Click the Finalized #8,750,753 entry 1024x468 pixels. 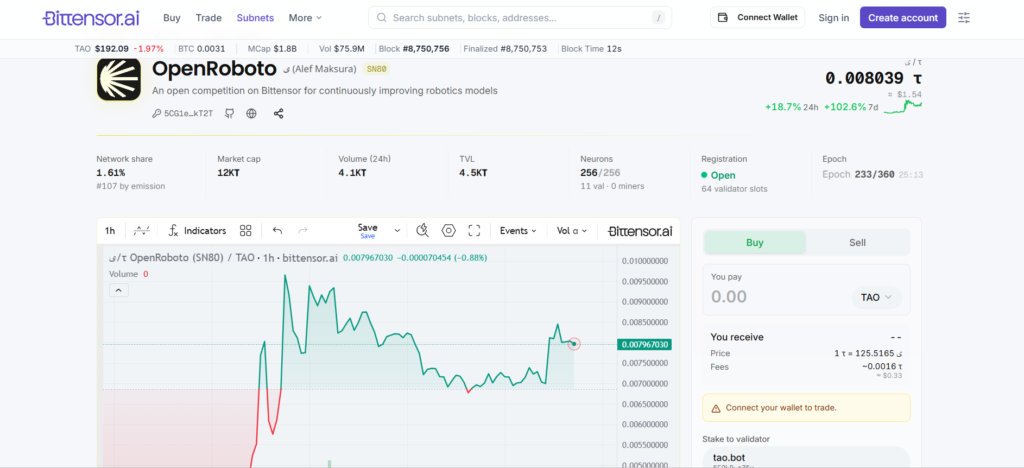tap(505, 48)
